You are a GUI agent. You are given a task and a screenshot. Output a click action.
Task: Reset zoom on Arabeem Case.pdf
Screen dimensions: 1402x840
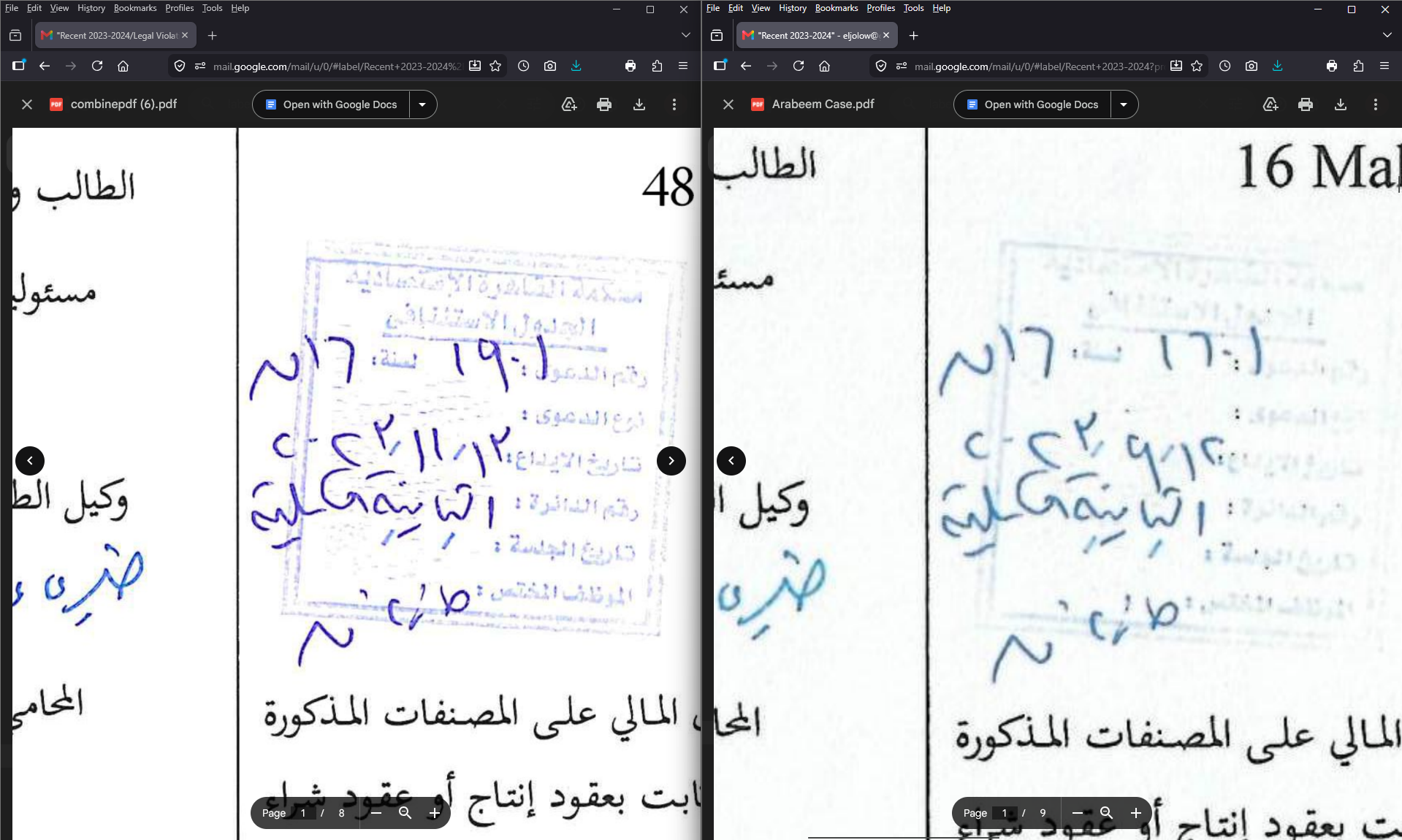[x=1107, y=813]
